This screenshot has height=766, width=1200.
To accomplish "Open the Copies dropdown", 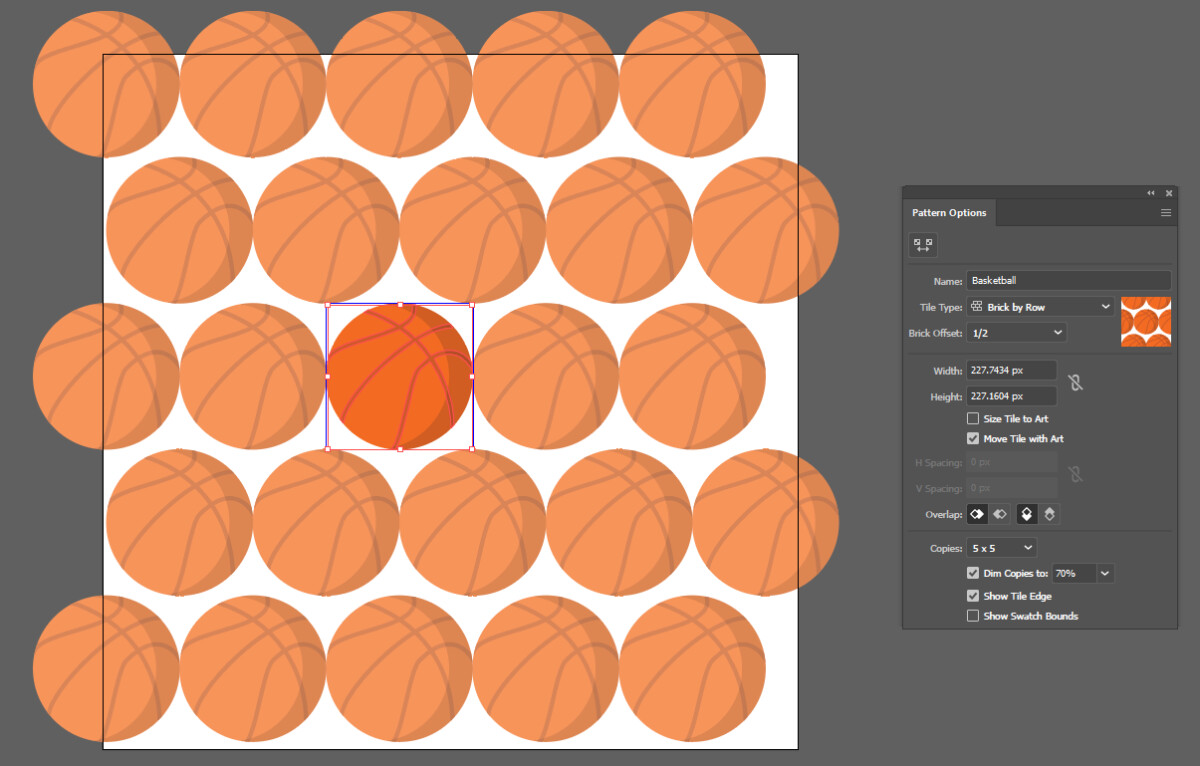I will (1000, 547).
